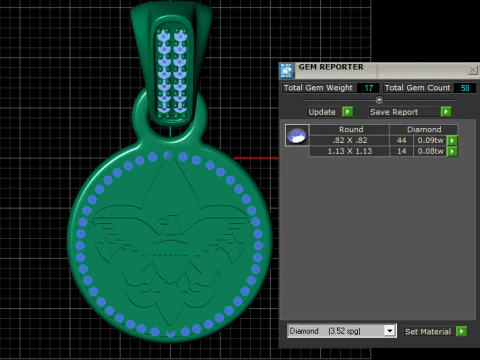480x360 pixels.
Task: Click green arrow next to Set Material
Action: (x=461, y=331)
